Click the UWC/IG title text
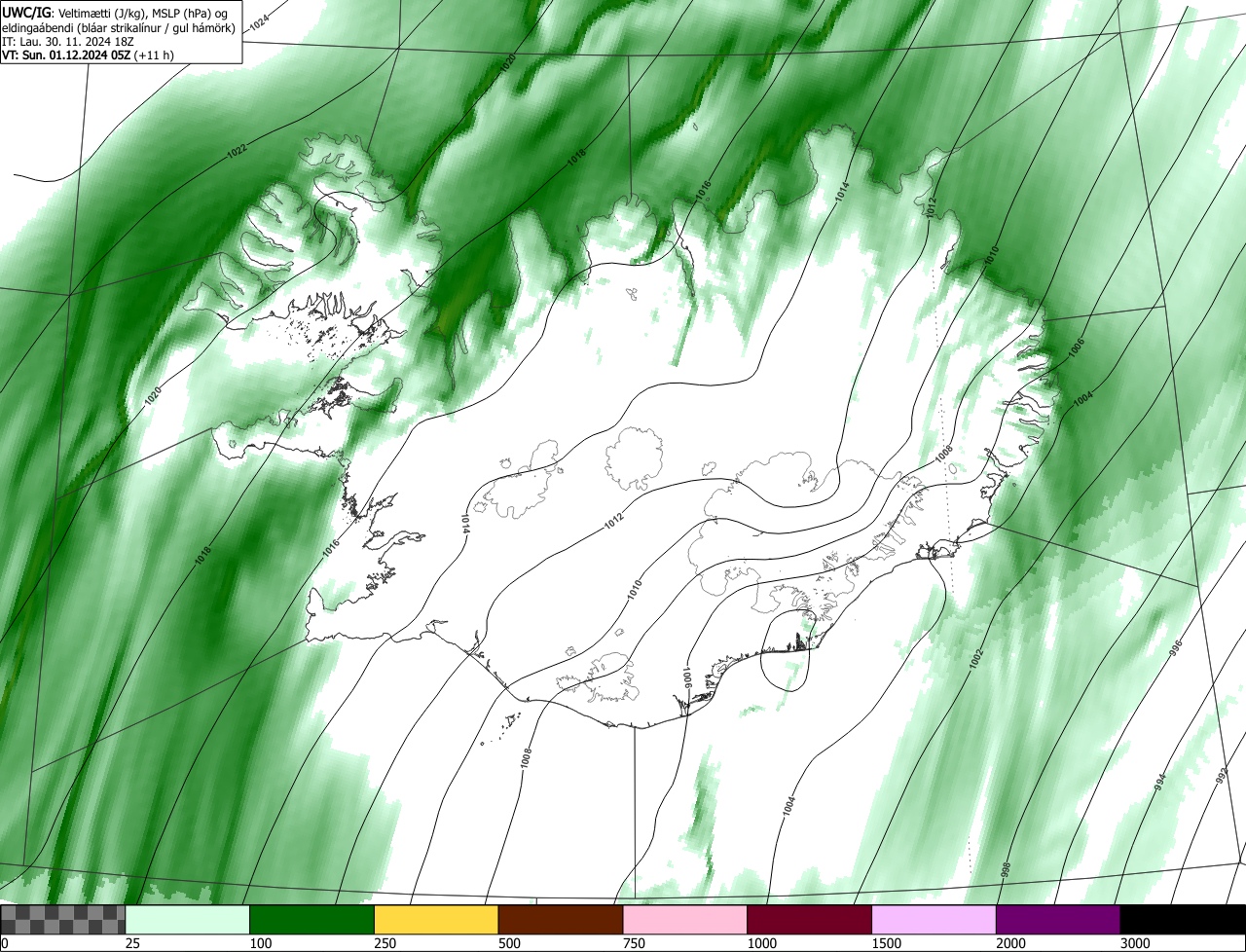The width and height of the screenshot is (1246, 952). 26,12
